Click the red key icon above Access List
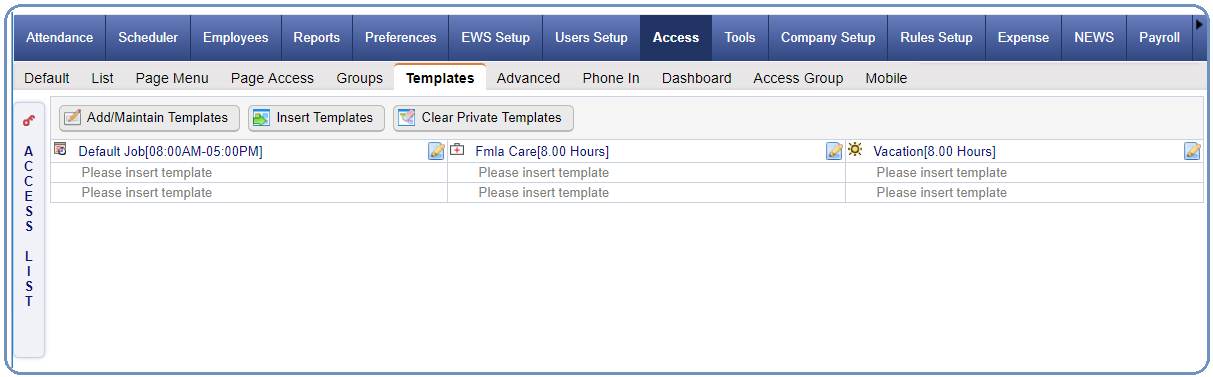Viewport: 1213px width, 377px height. 28,120
